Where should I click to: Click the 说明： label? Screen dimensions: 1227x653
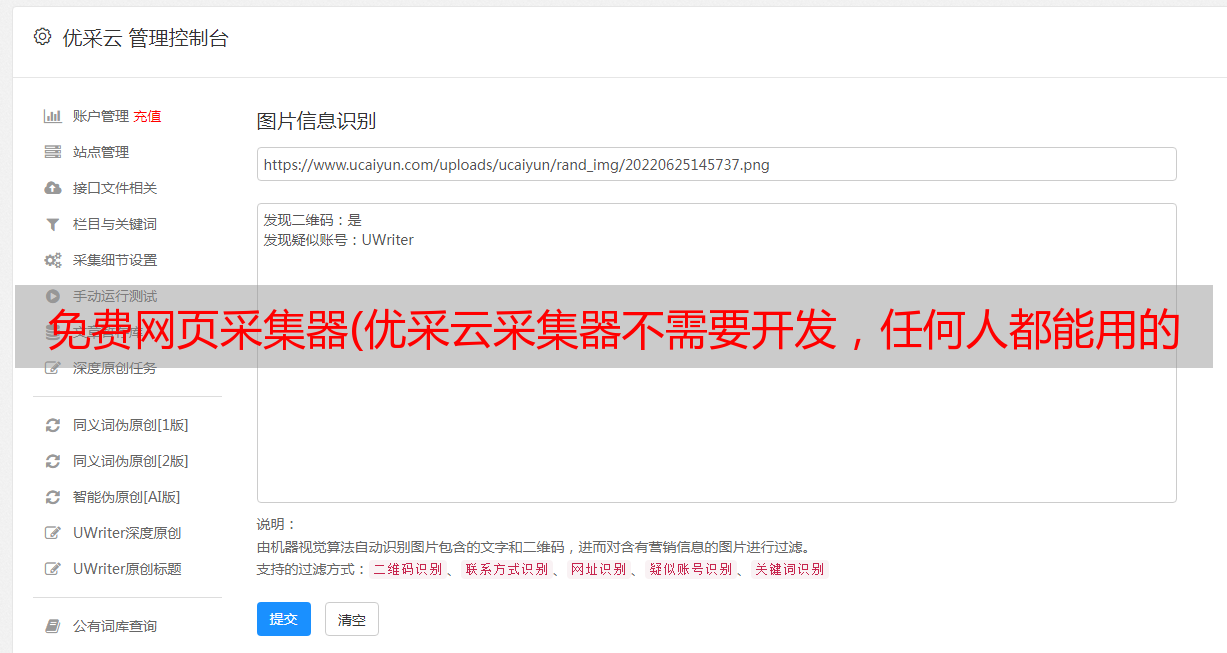click(x=277, y=524)
